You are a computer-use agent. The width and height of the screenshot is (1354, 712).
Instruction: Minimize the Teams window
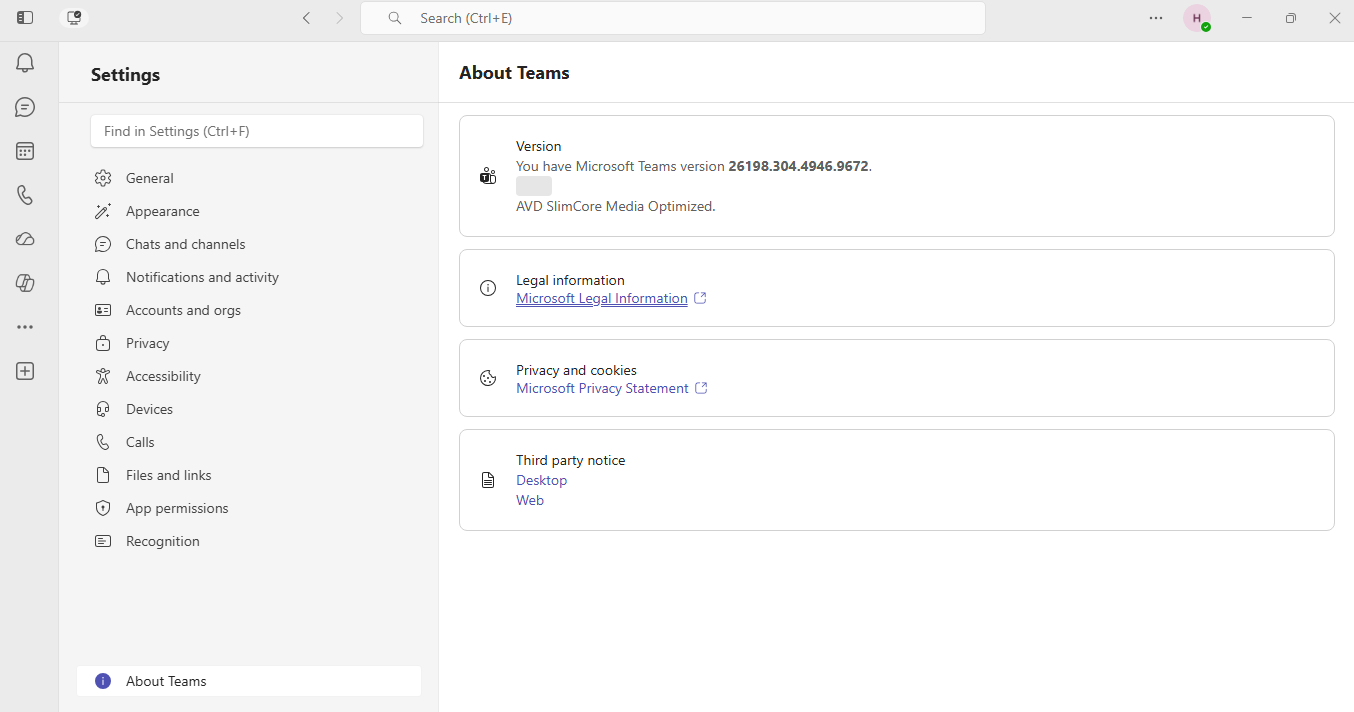pyautogui.click(x=1247, y=18)
